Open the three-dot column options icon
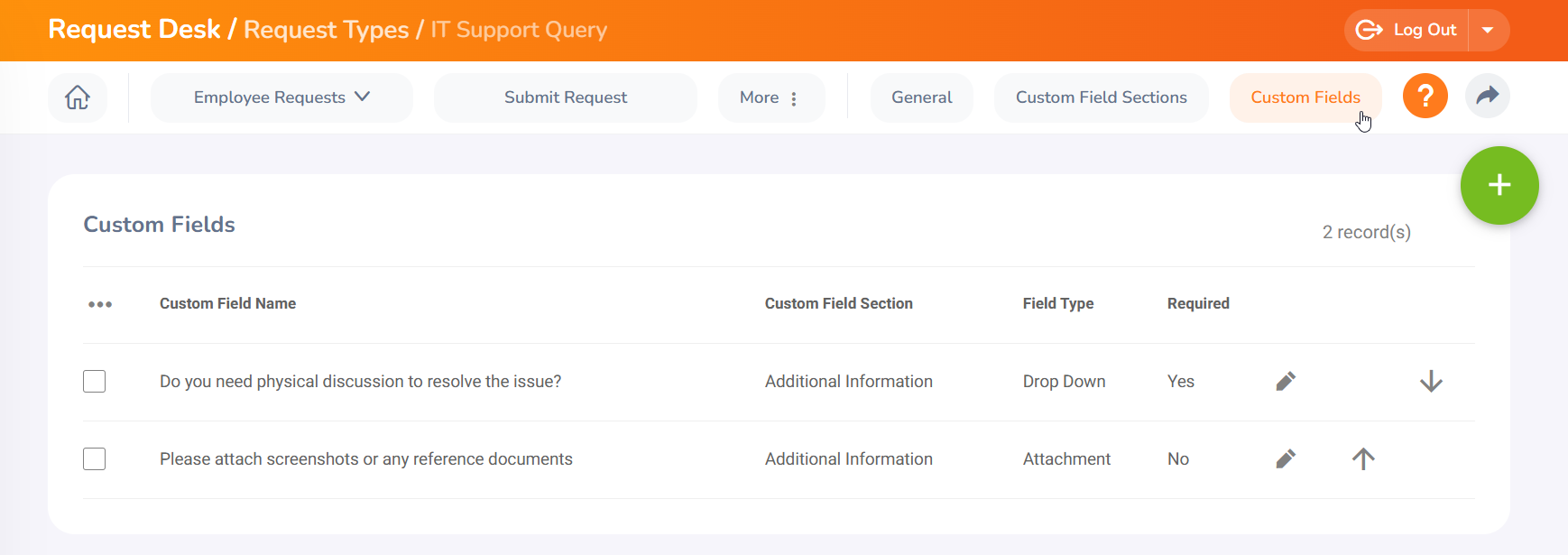The image size is (1568, 555). 100,304
